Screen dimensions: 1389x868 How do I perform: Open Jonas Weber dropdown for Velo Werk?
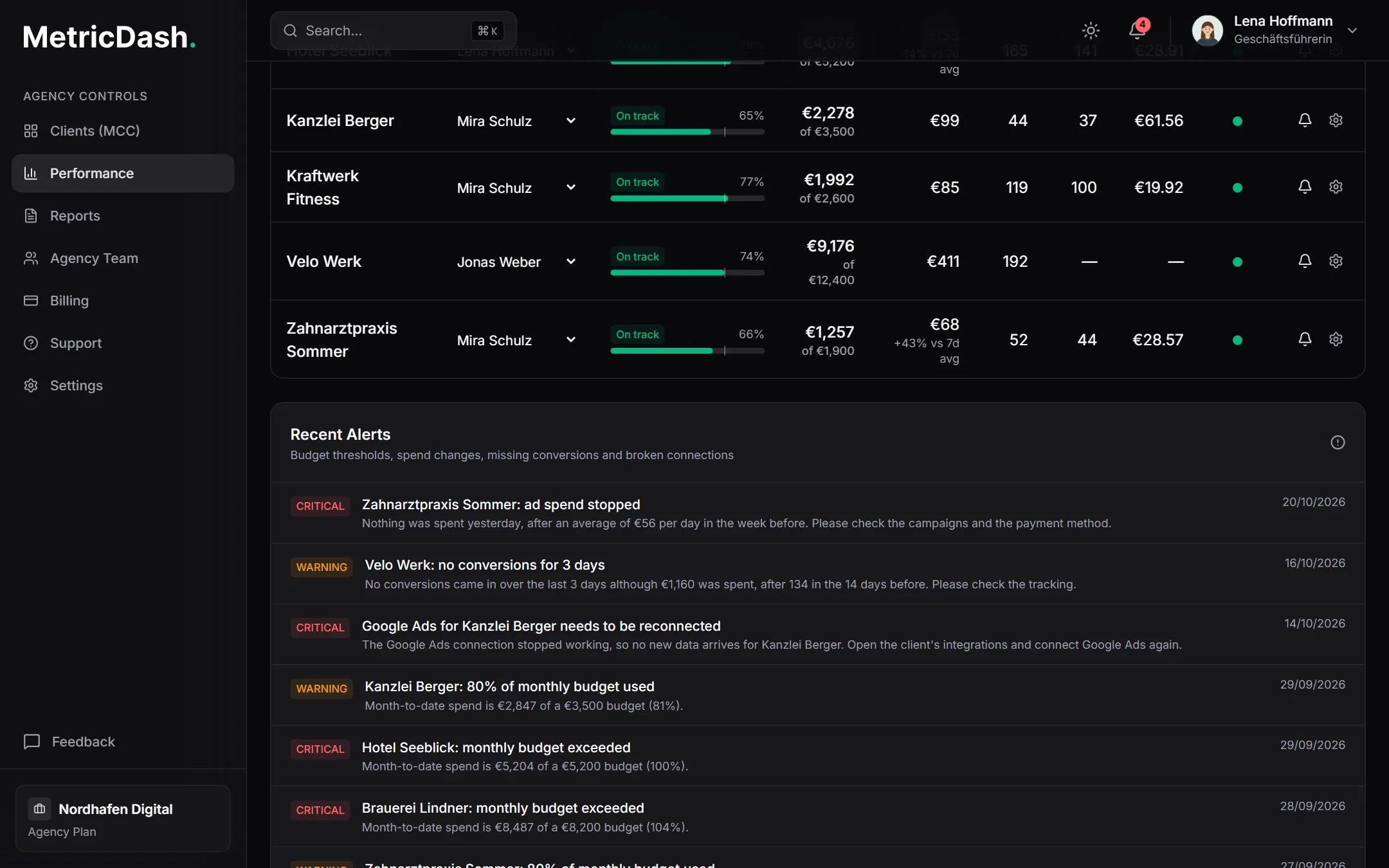[516, 262]
